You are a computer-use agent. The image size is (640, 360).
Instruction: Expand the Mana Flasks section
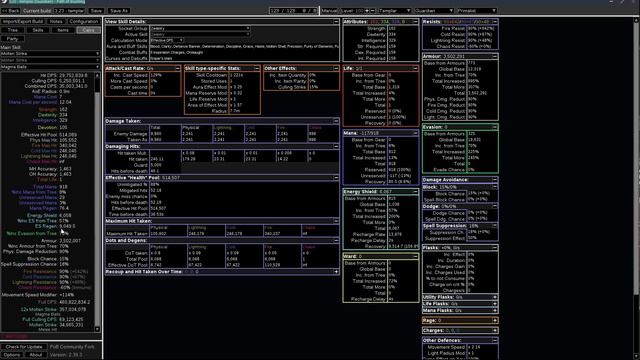[494, 310]
